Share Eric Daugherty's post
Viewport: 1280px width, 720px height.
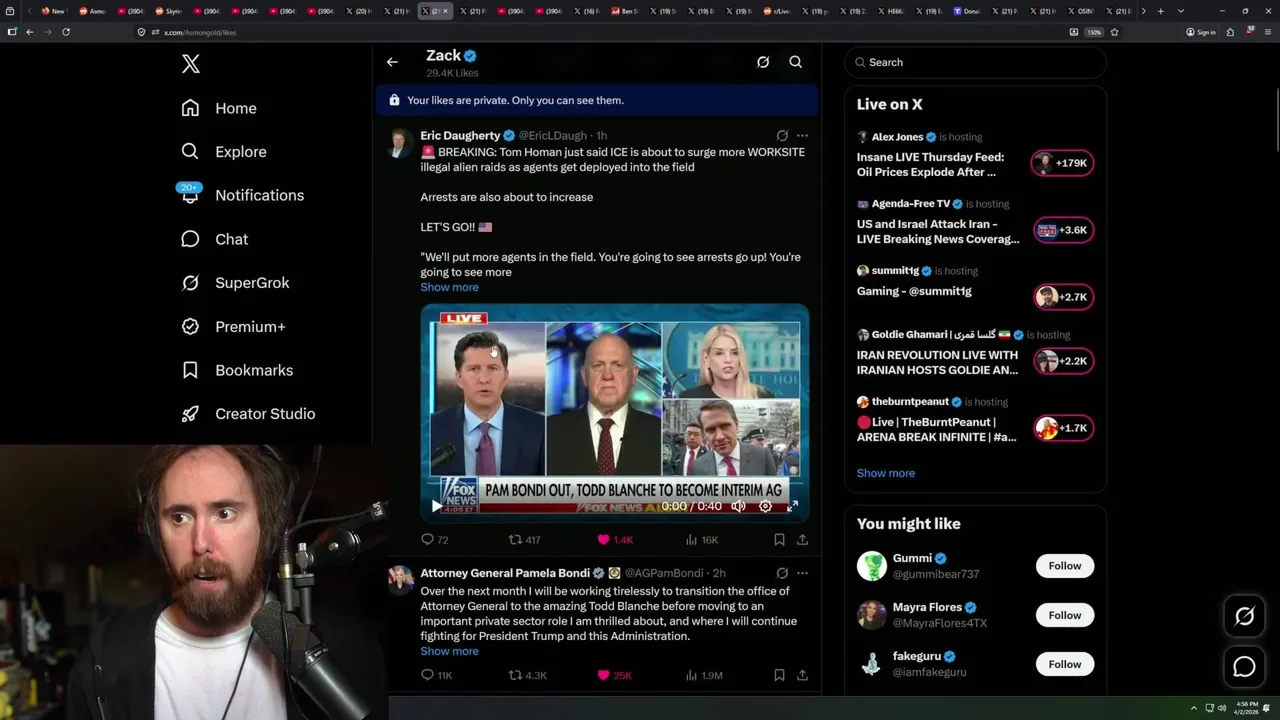pos(802,540)
